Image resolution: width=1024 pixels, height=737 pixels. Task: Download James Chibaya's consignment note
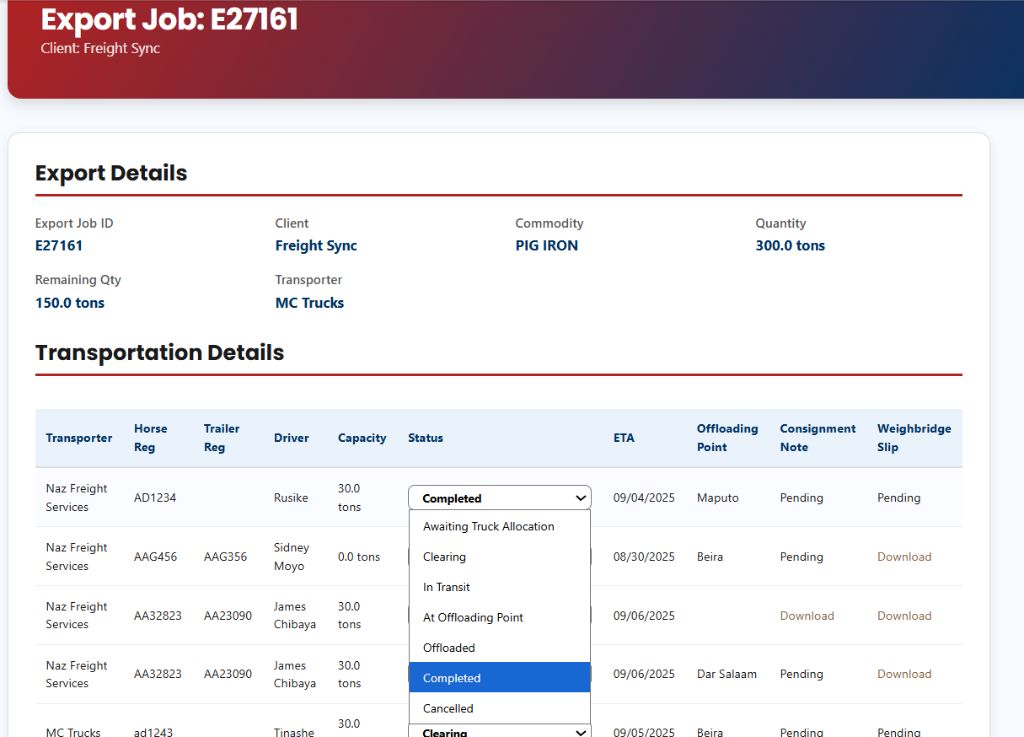point(806,615)
